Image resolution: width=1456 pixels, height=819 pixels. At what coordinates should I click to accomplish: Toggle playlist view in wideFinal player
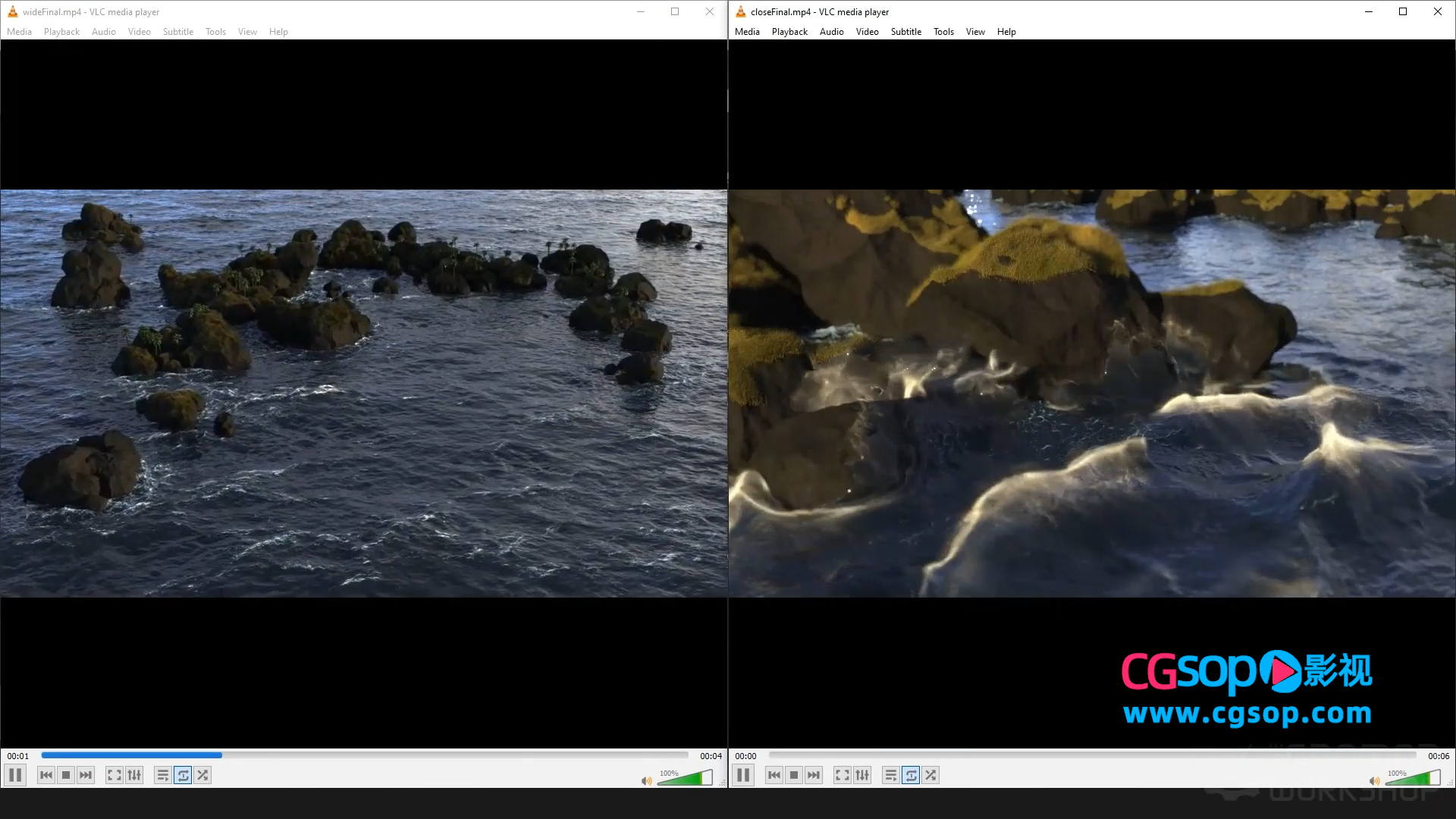[x=162, y=775]
